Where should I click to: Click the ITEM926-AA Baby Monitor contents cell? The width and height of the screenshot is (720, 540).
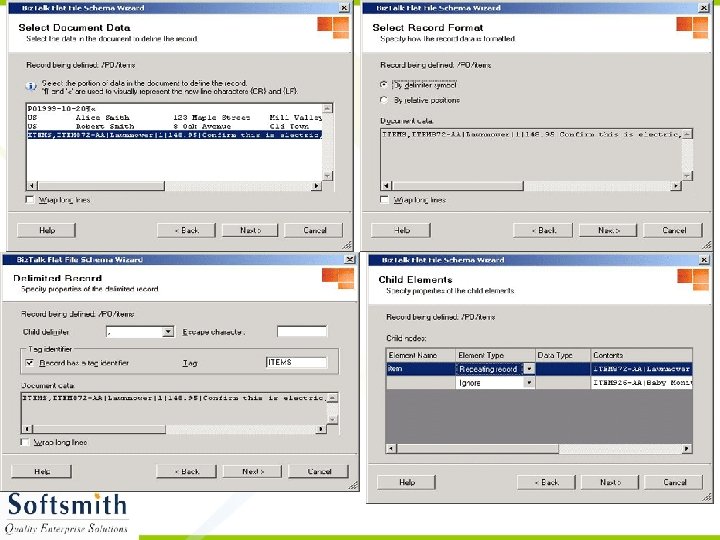click(641, 382)
